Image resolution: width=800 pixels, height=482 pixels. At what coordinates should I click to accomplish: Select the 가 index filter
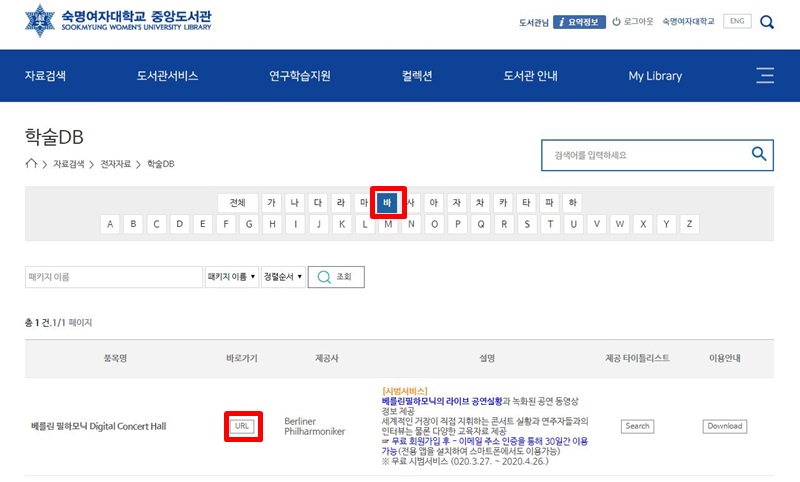pos(271,203)
